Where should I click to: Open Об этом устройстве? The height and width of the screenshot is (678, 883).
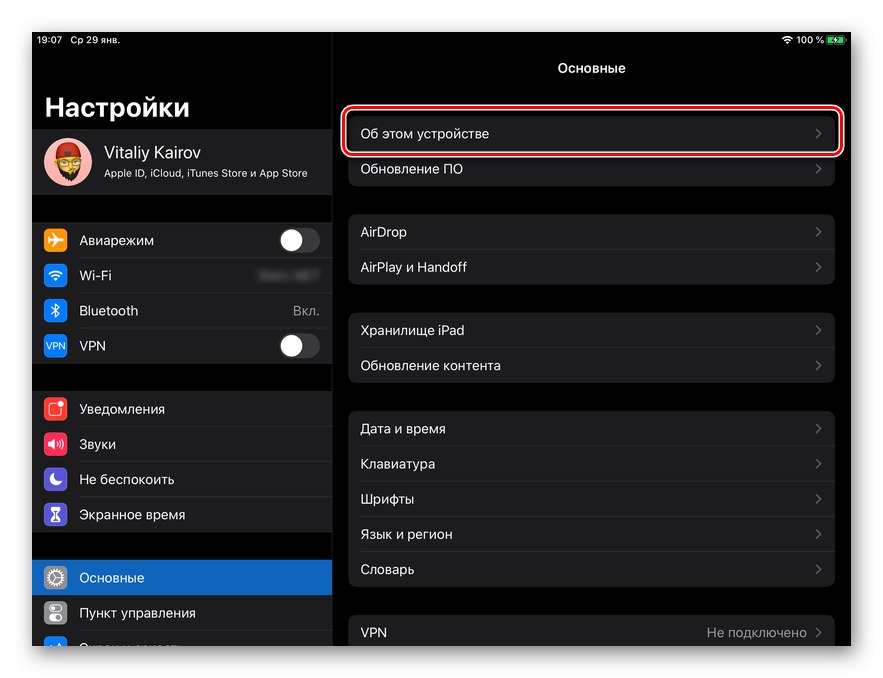[x=591, y=134]
